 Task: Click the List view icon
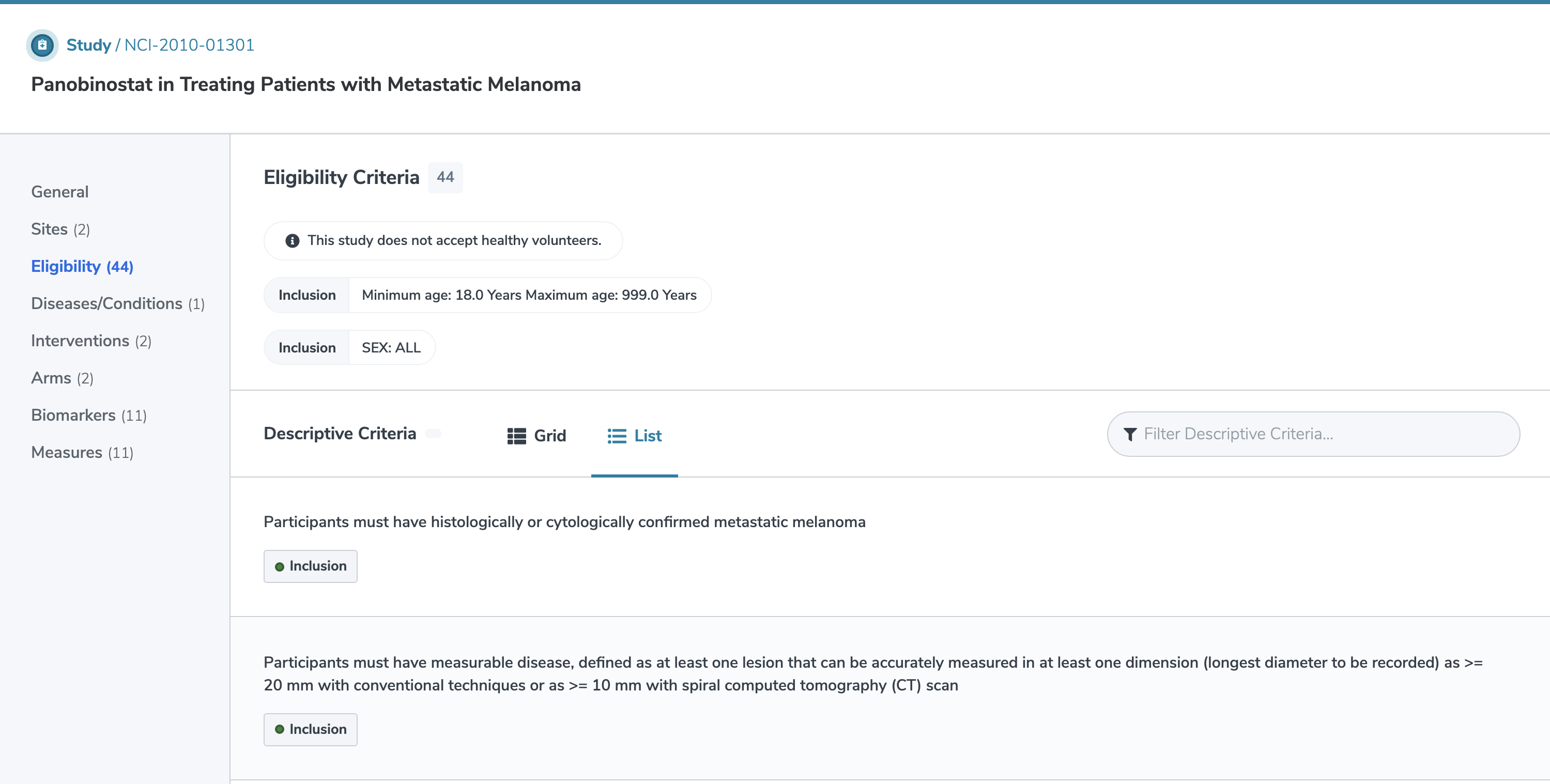pyautogui.click(x=617, y=436)
